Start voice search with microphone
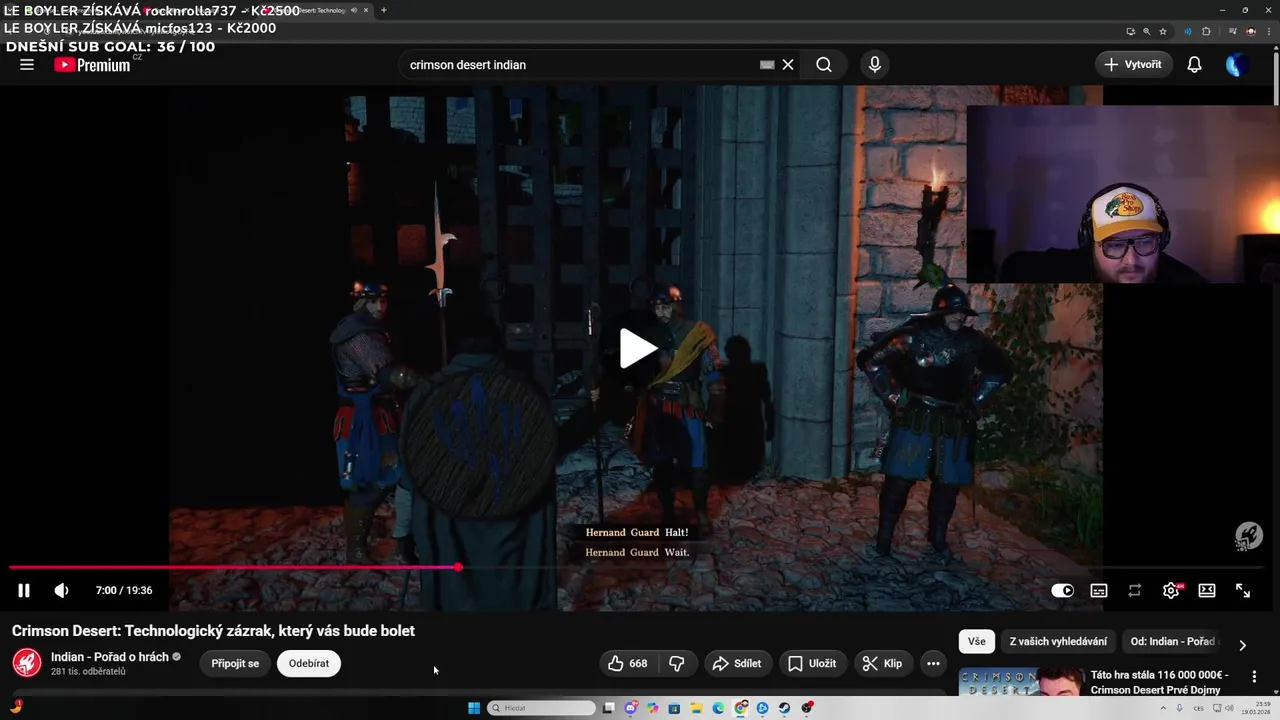Viewport: 1280px width, 720px height. click(875, 65)
